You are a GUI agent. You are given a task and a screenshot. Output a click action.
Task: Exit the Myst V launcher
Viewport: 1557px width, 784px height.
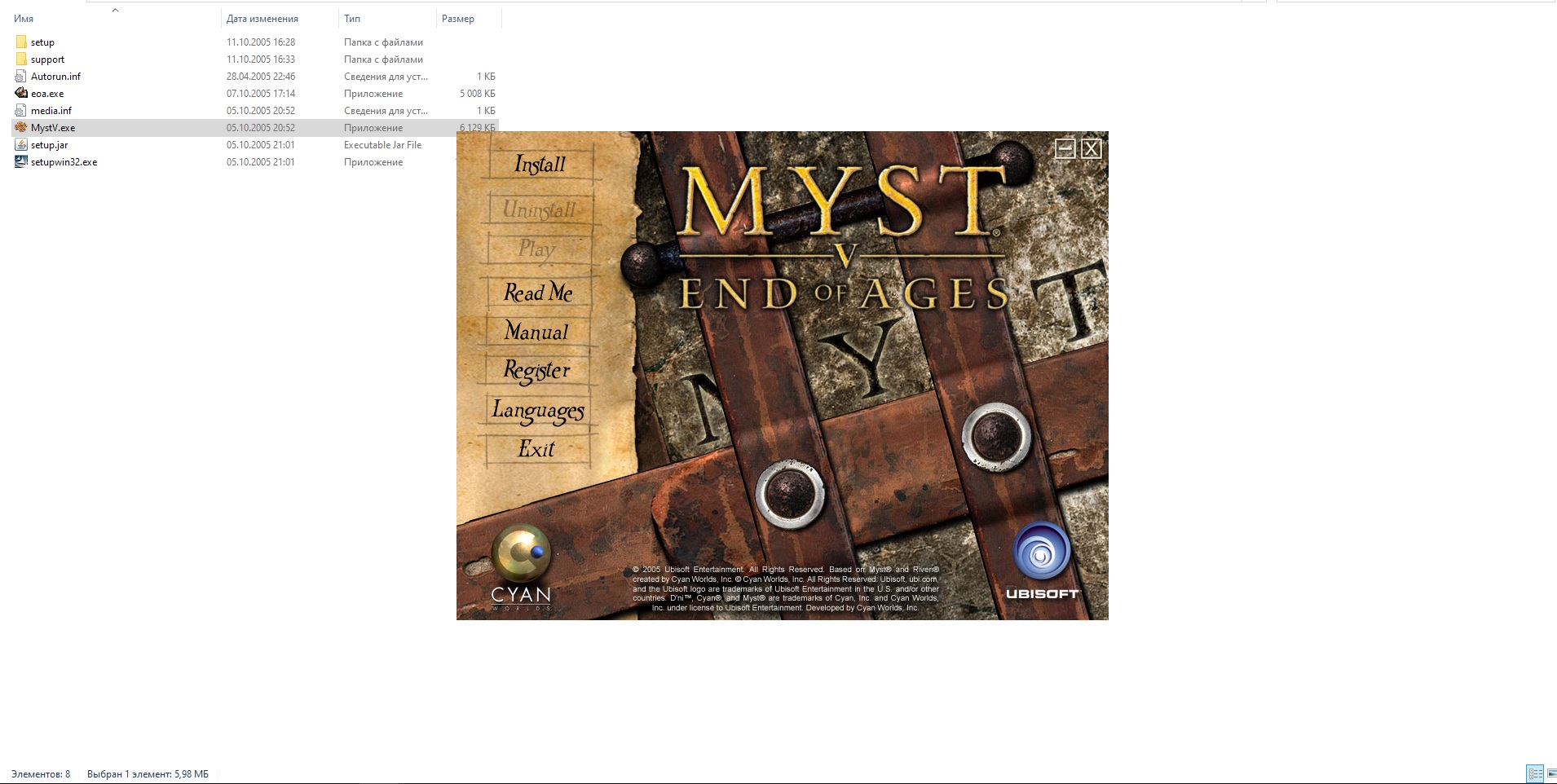click(536, 449)
